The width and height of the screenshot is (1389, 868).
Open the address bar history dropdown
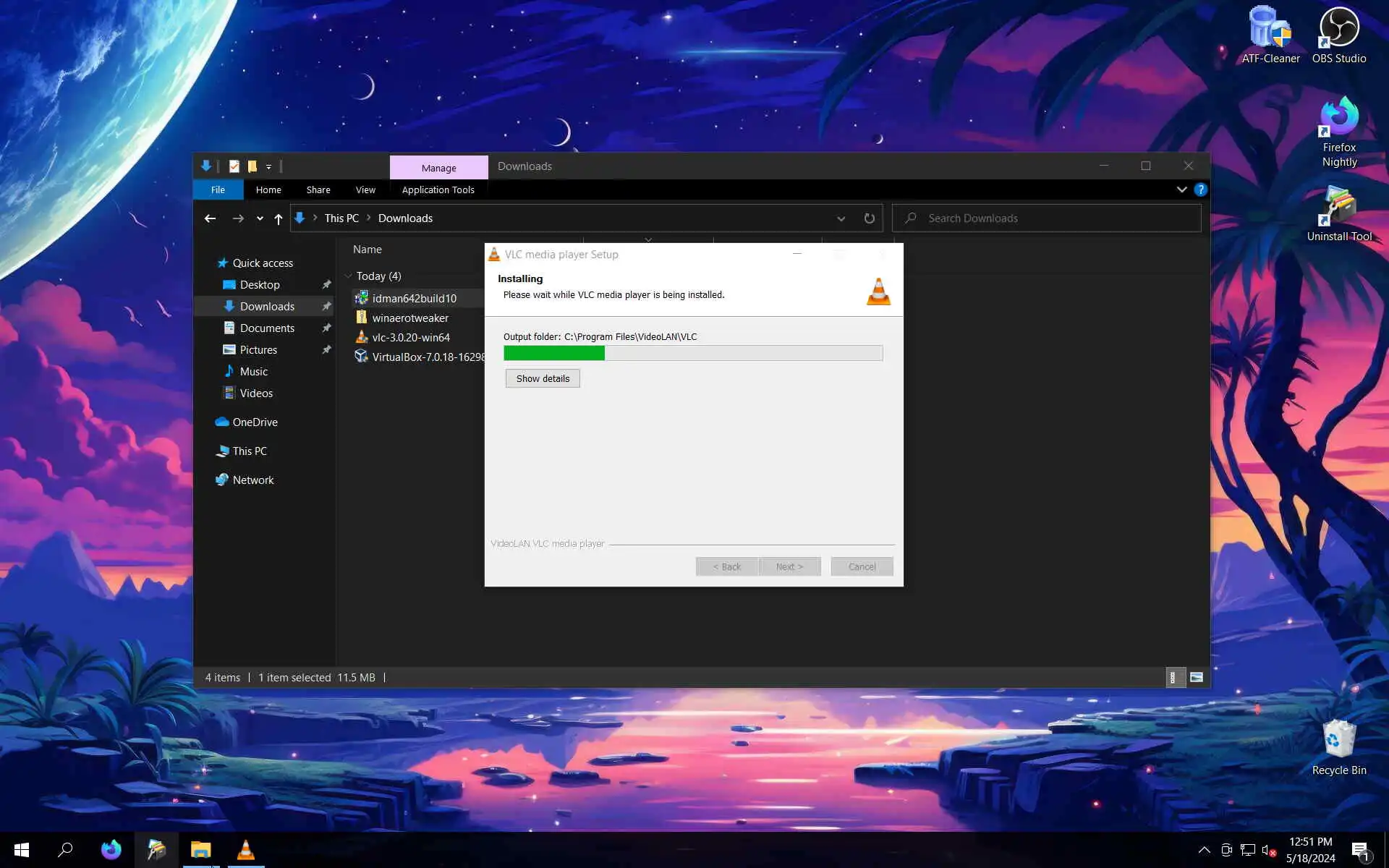pyautogui.click(x=841, y=218)
